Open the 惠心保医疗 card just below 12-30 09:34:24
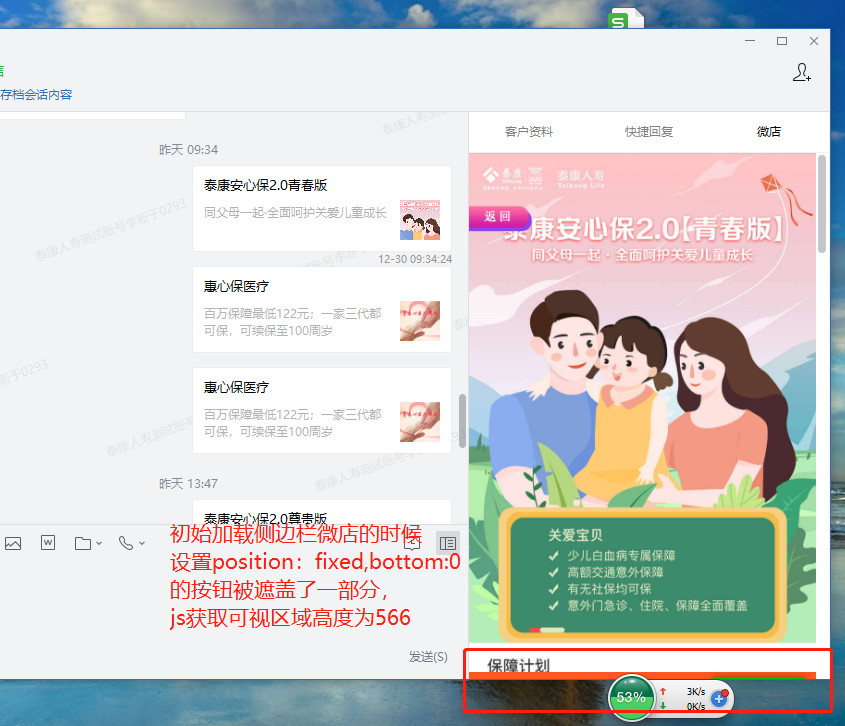Screen dimensions: 845x726 coord(322,309)
